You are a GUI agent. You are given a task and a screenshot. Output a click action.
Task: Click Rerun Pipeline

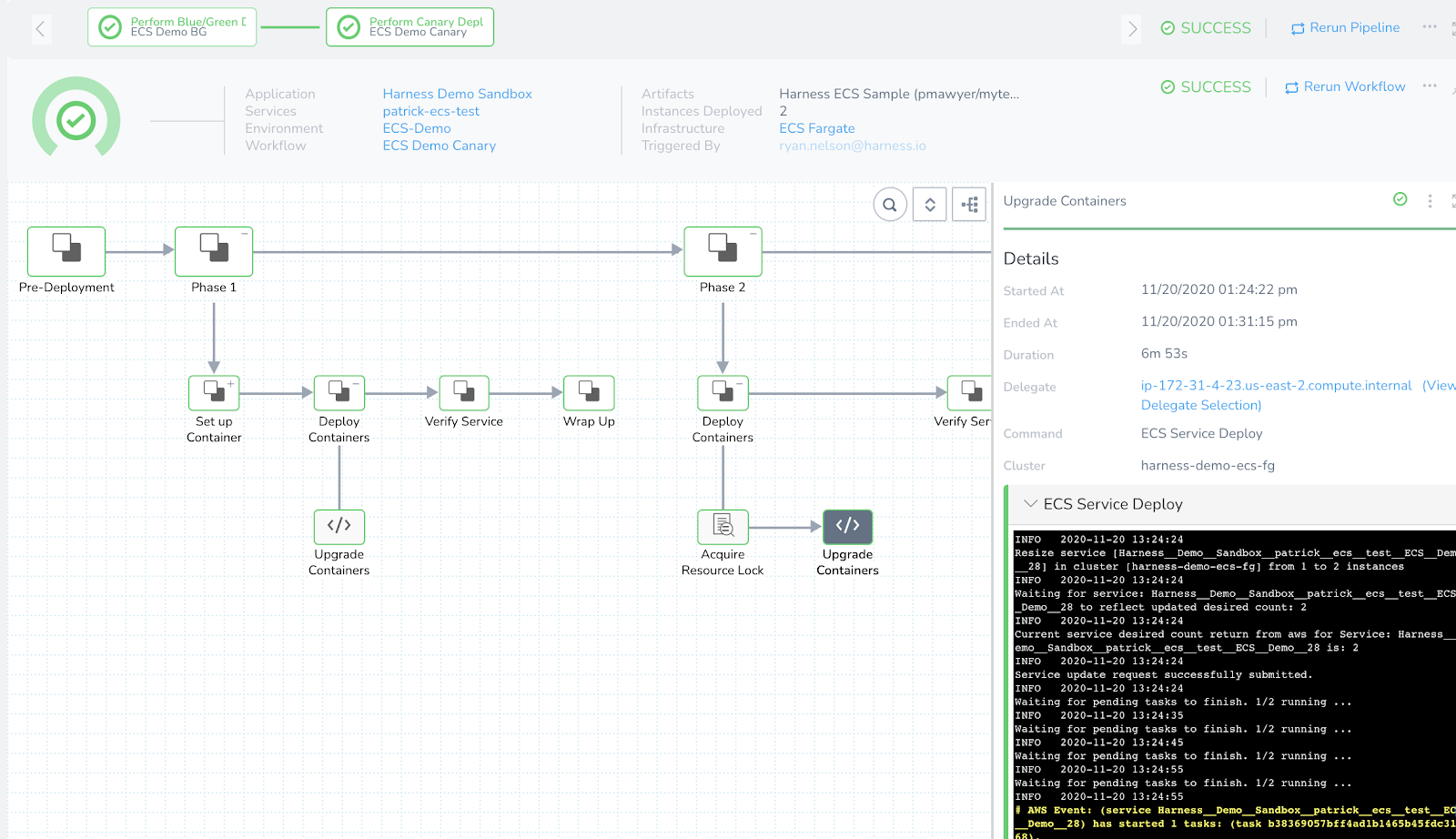[x=1345, y=28]
